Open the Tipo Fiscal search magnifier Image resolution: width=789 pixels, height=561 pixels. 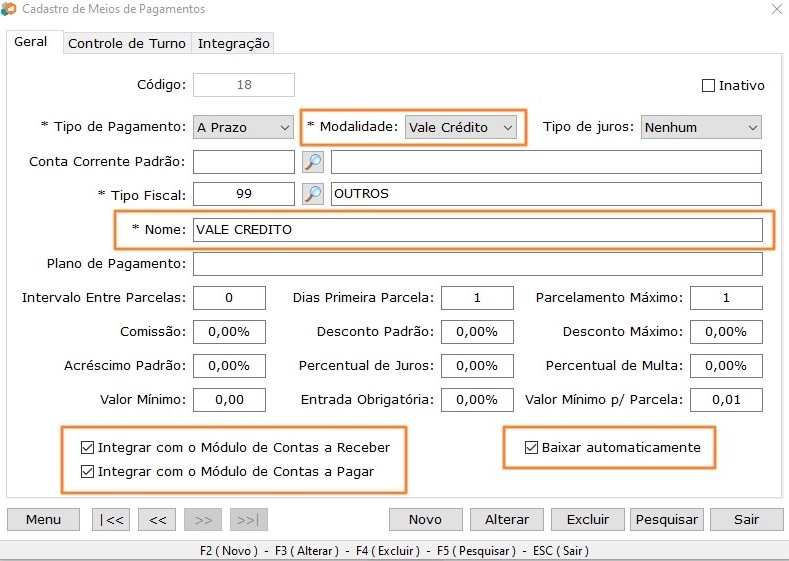313,194
